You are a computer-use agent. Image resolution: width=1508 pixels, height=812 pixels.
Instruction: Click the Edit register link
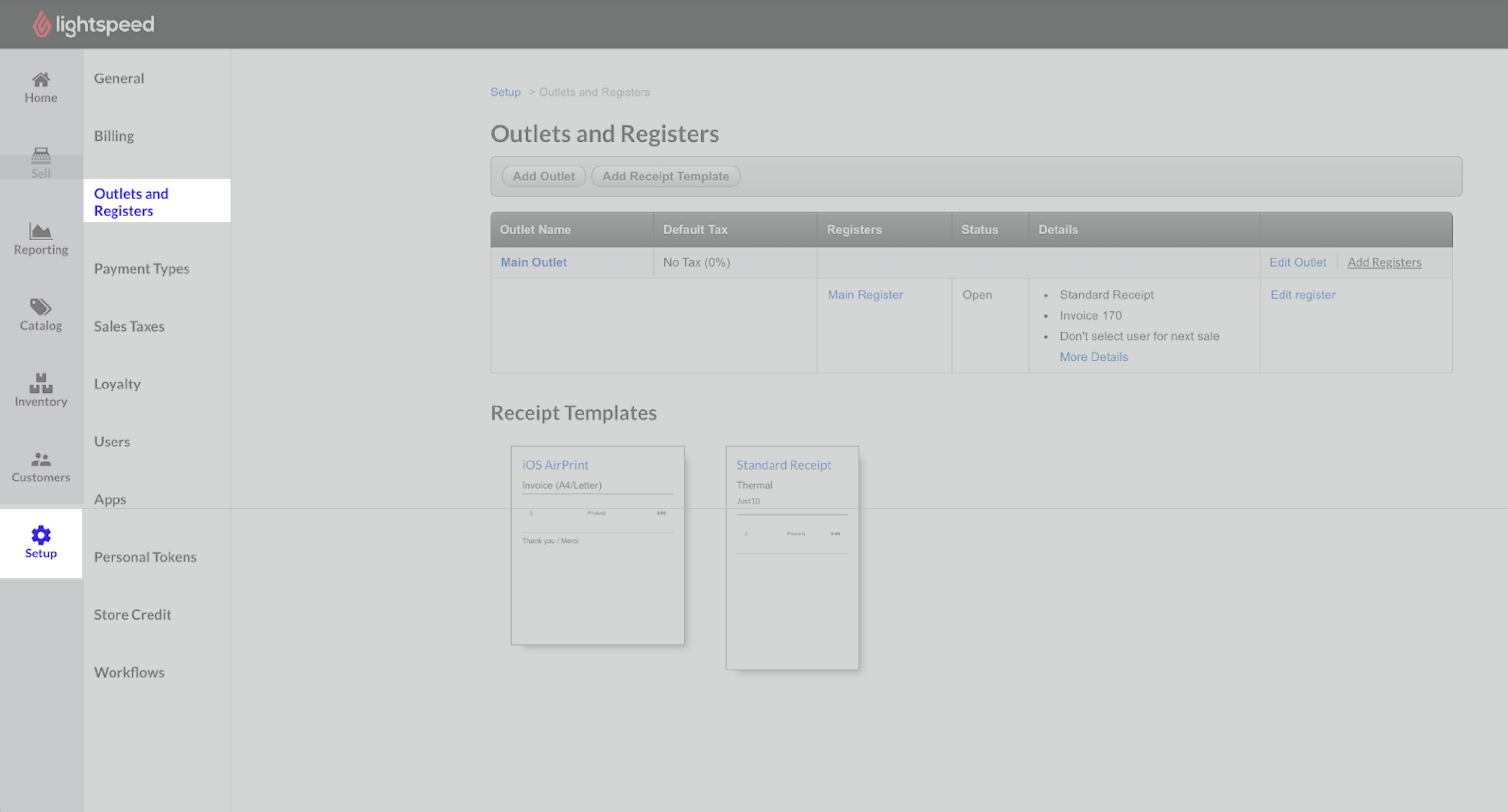point(1302,294)
